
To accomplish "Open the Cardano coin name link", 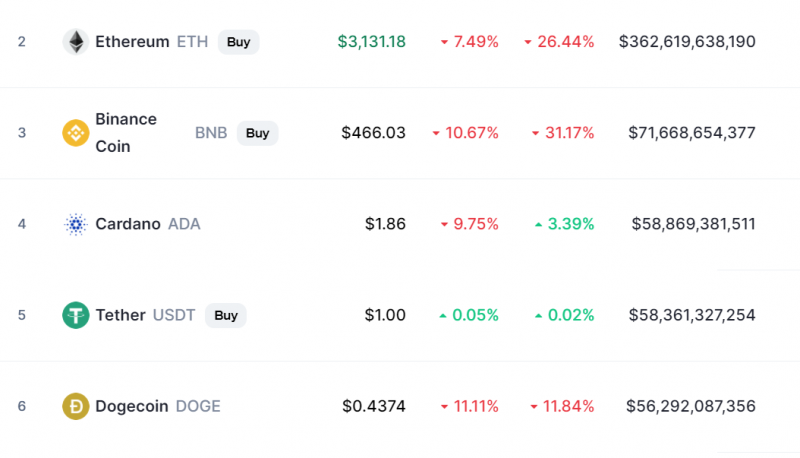I will tap(128, 224).
